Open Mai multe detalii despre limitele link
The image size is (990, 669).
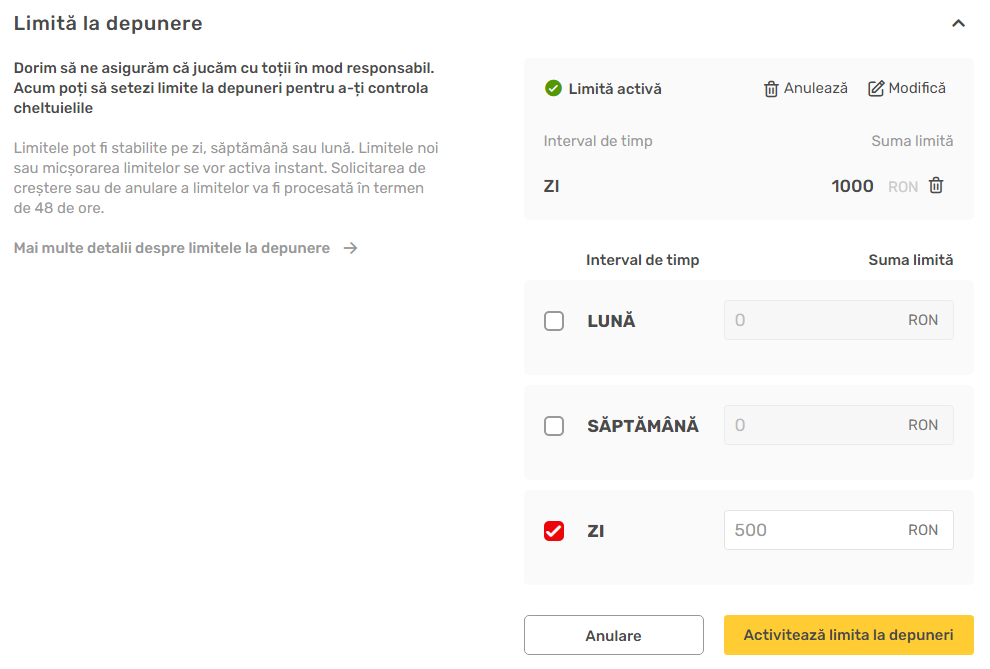point(172,248)
